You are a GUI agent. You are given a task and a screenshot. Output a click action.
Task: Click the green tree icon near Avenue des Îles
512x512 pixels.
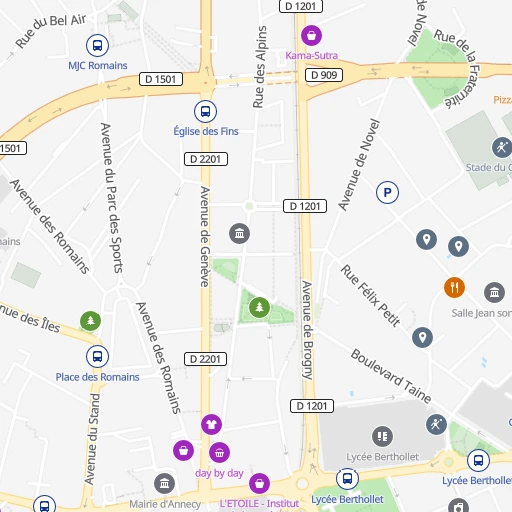[90, 321]
